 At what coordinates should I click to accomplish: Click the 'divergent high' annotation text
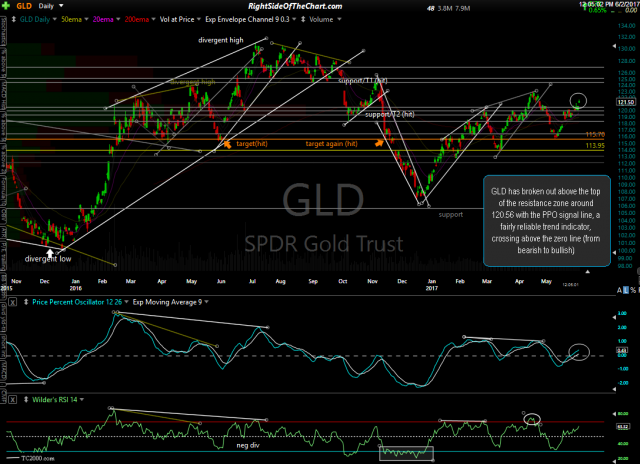(x=221, y=40)
